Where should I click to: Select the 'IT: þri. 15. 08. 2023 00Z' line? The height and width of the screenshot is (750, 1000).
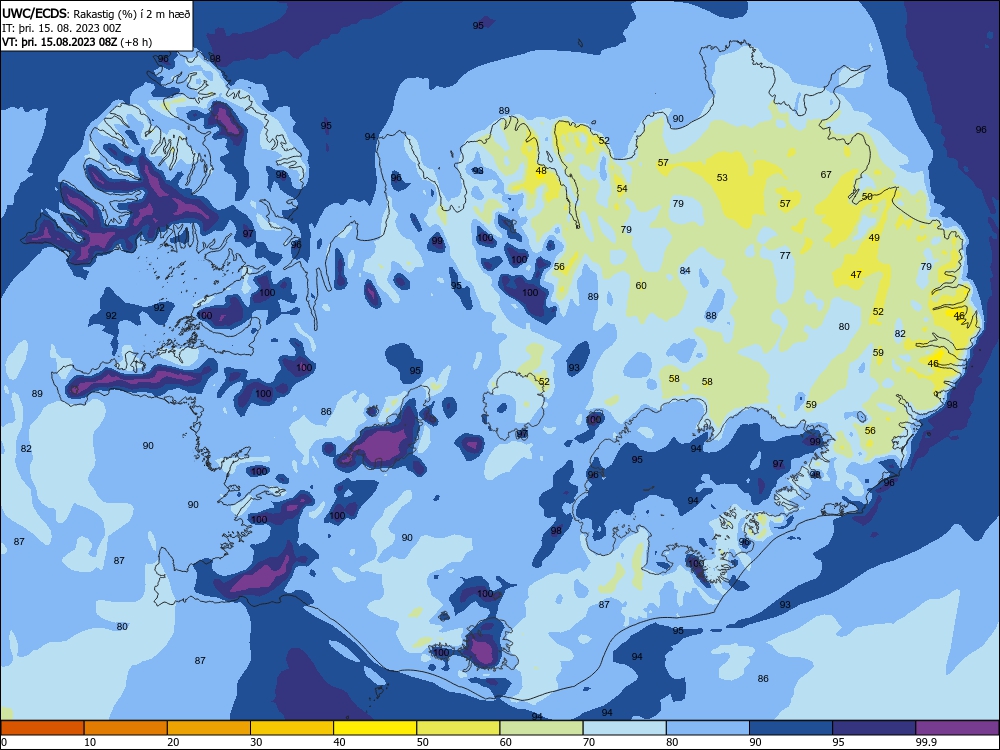point(62,28)
